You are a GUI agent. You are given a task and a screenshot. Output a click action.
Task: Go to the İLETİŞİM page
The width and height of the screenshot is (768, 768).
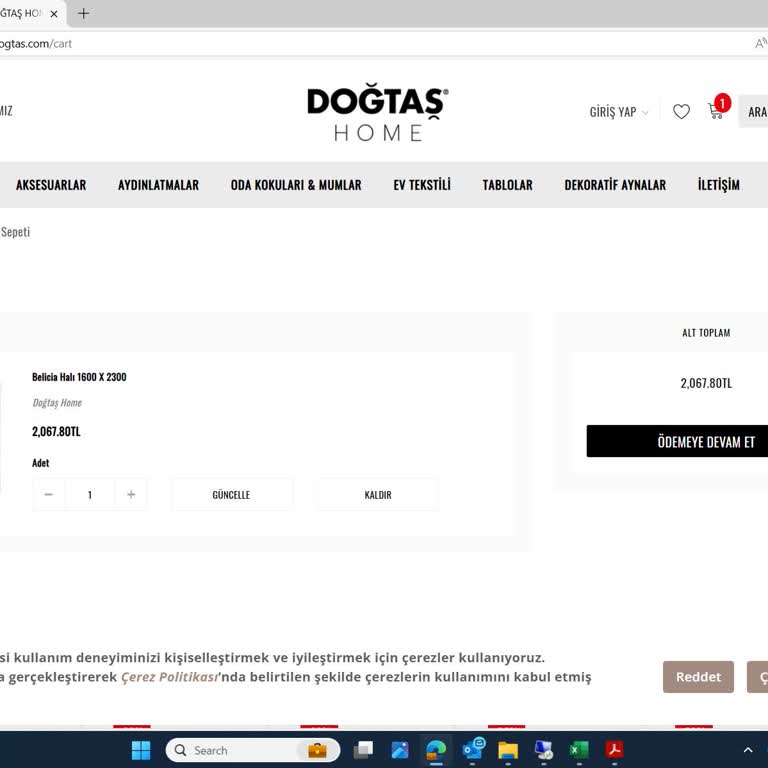[x=719, y=185]
